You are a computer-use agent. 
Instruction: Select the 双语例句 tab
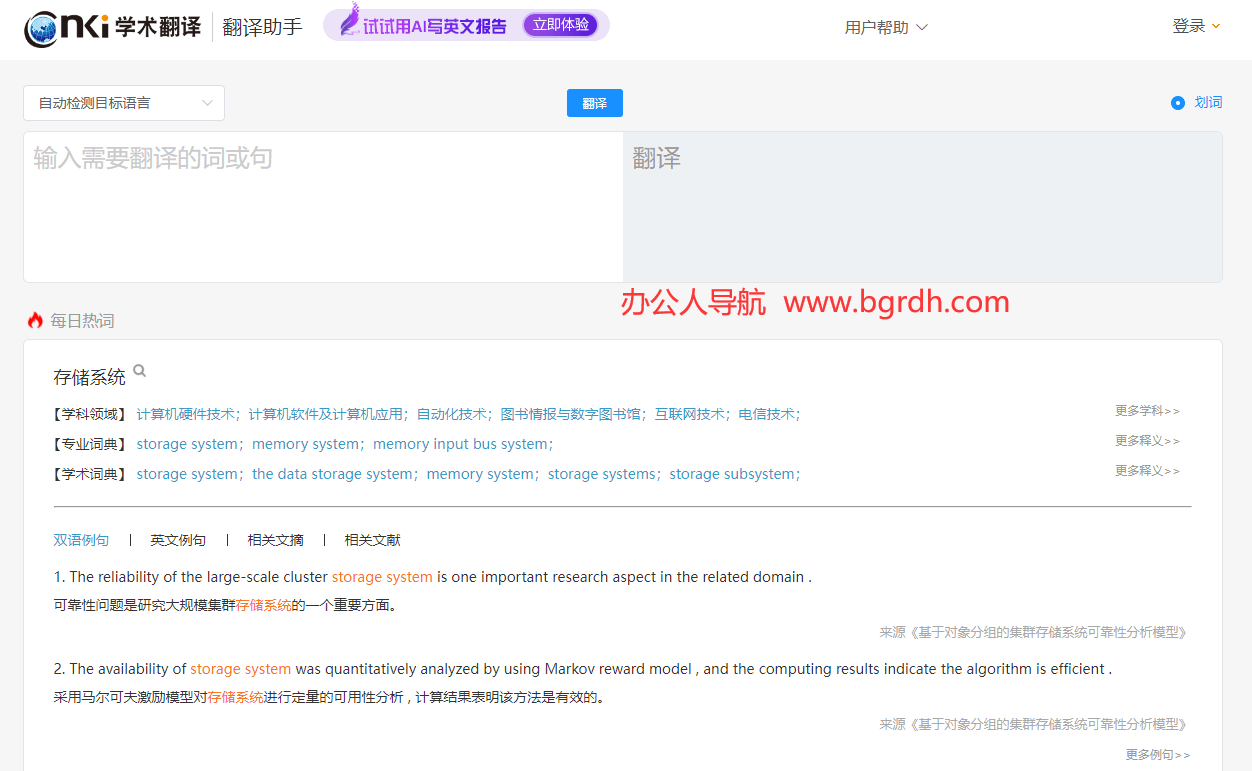pyautogui.click(x=81, y=540)
